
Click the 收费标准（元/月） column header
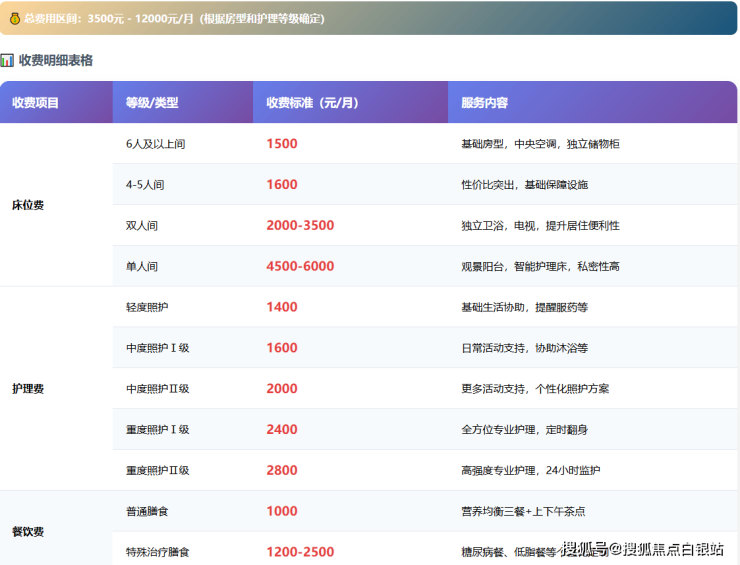click(x=311, y=103)
